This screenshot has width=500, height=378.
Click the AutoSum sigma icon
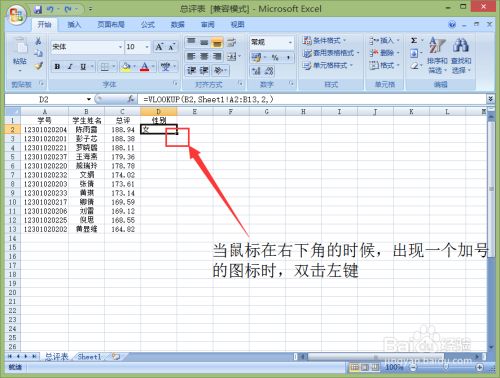point(414,41)
